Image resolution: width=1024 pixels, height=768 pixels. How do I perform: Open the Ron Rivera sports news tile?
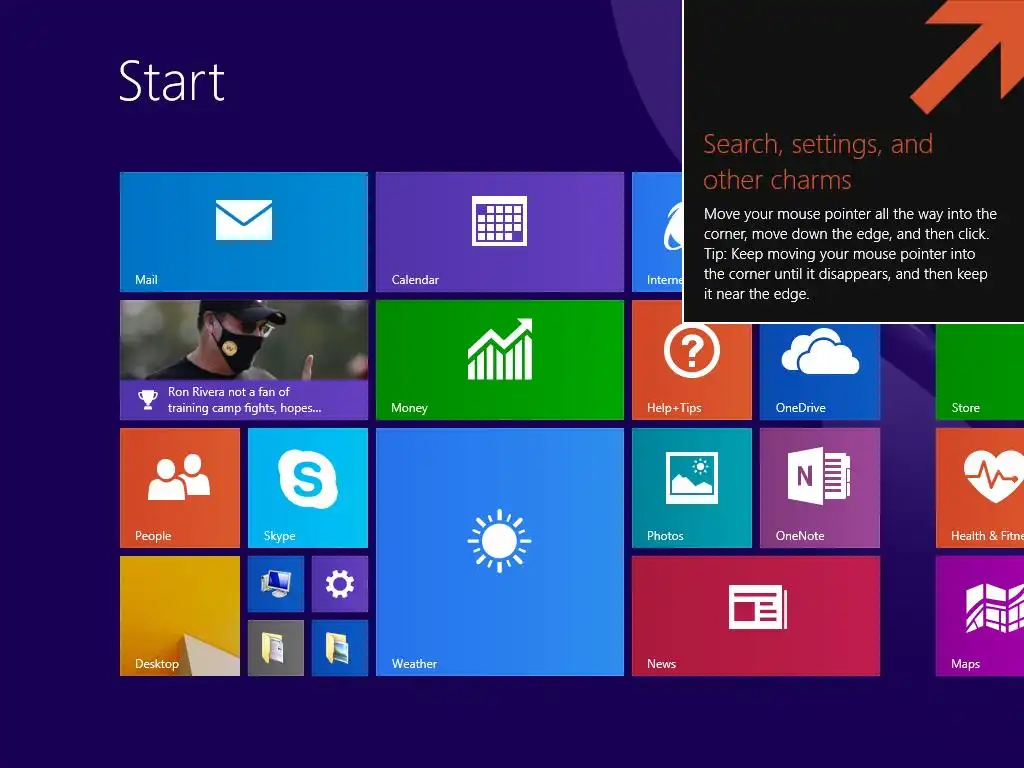[244, 360]
